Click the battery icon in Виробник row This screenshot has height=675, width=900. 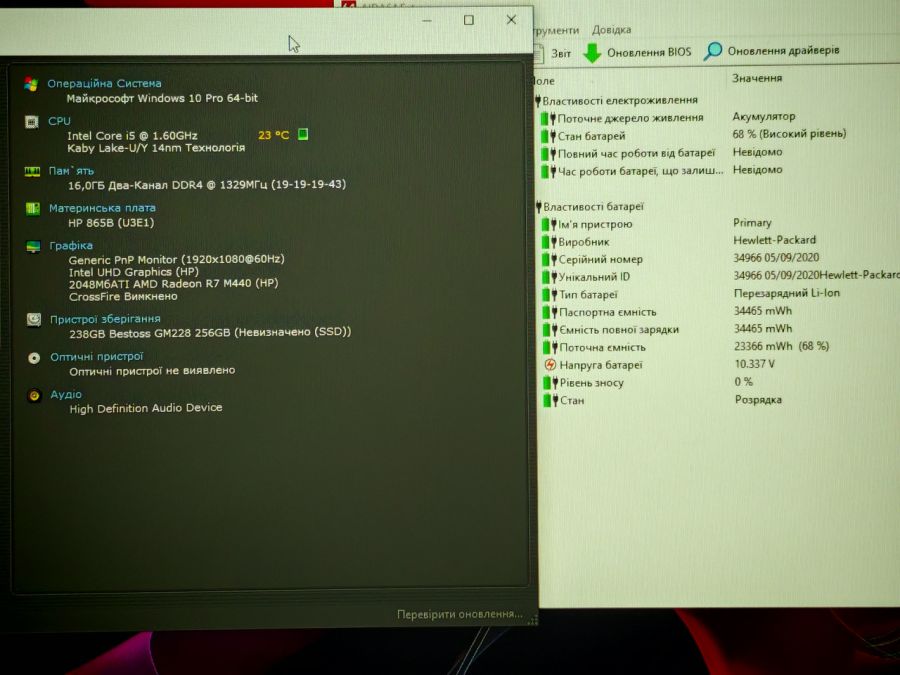tap(549, 242)
